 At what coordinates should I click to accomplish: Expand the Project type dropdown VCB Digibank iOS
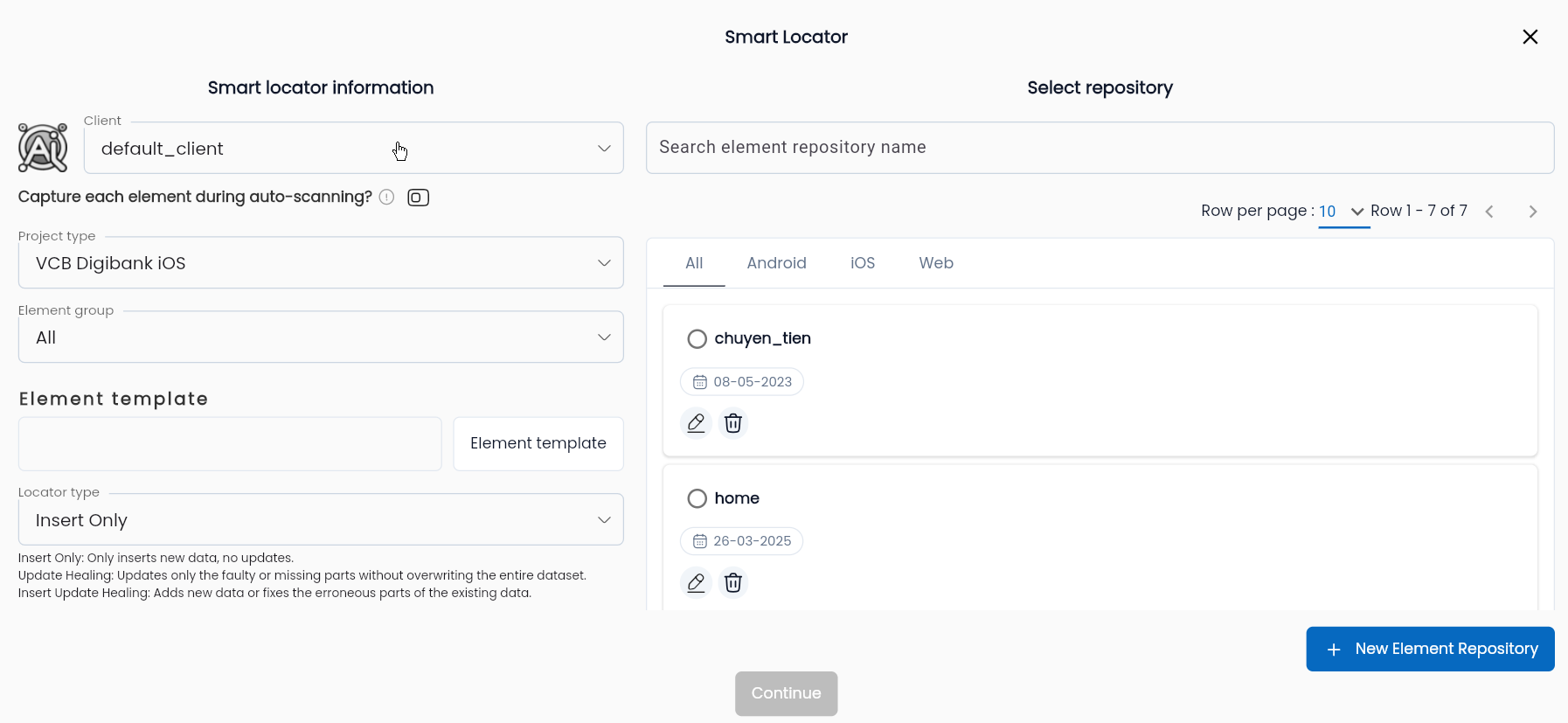[321, 262]
